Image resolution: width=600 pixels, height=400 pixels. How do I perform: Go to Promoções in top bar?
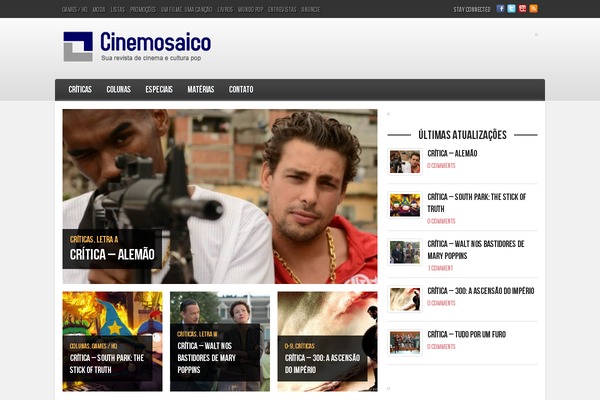click(x=143, y=10)
